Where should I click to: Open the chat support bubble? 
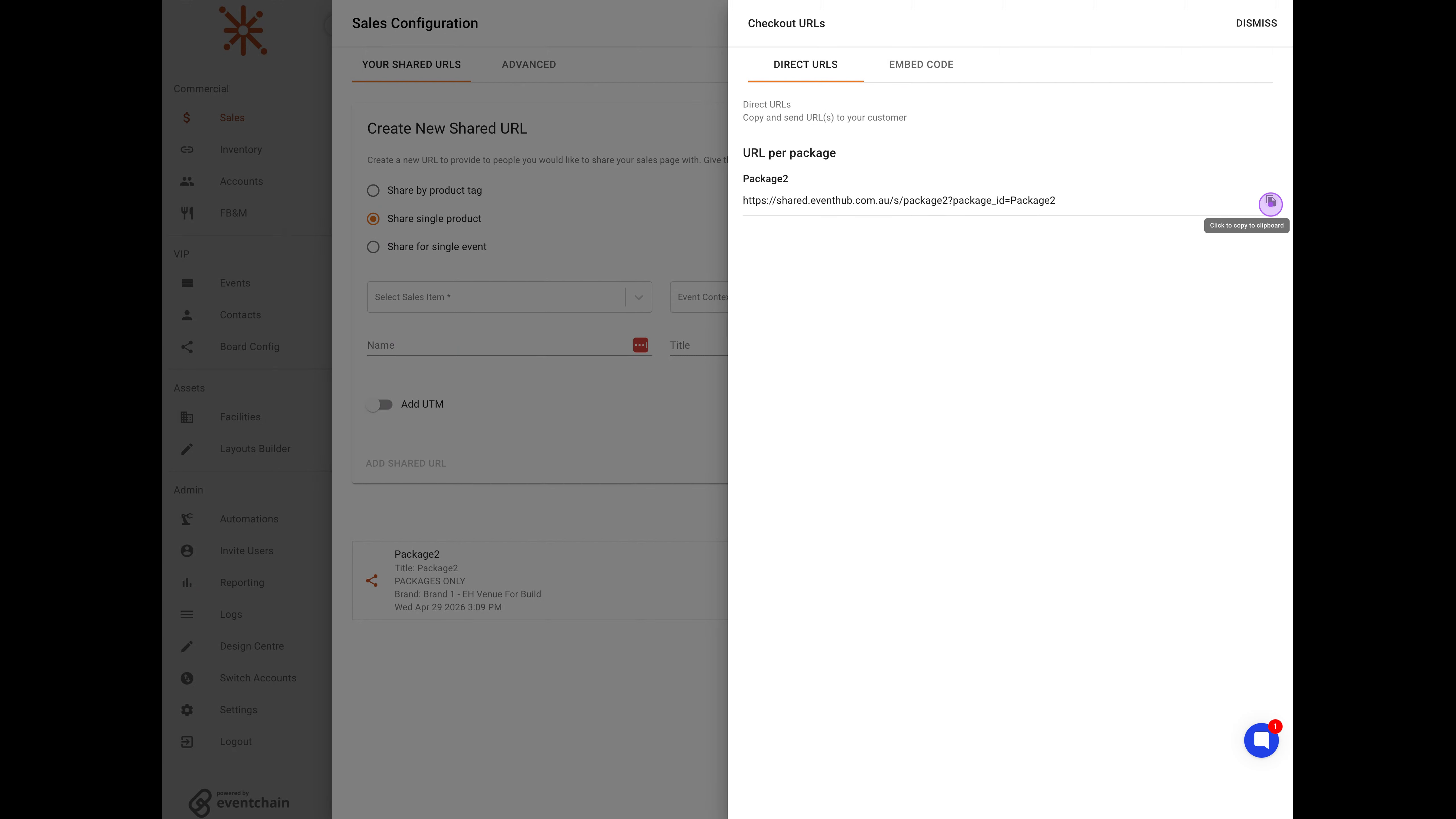[x=1261, y=740]
